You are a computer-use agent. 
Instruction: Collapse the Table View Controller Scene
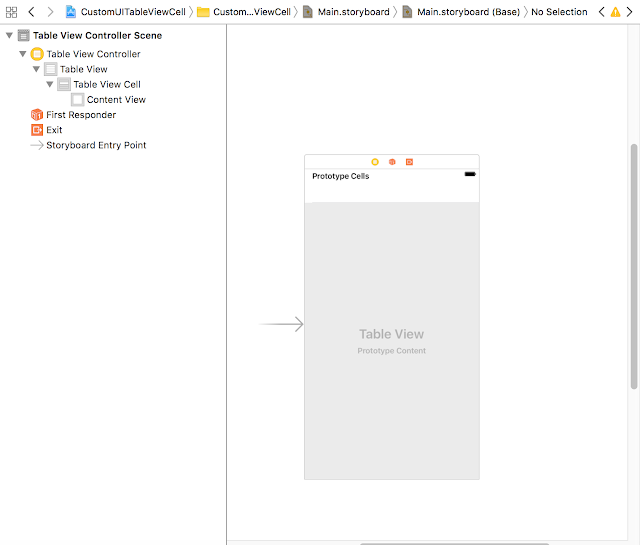tap(9, 36)
